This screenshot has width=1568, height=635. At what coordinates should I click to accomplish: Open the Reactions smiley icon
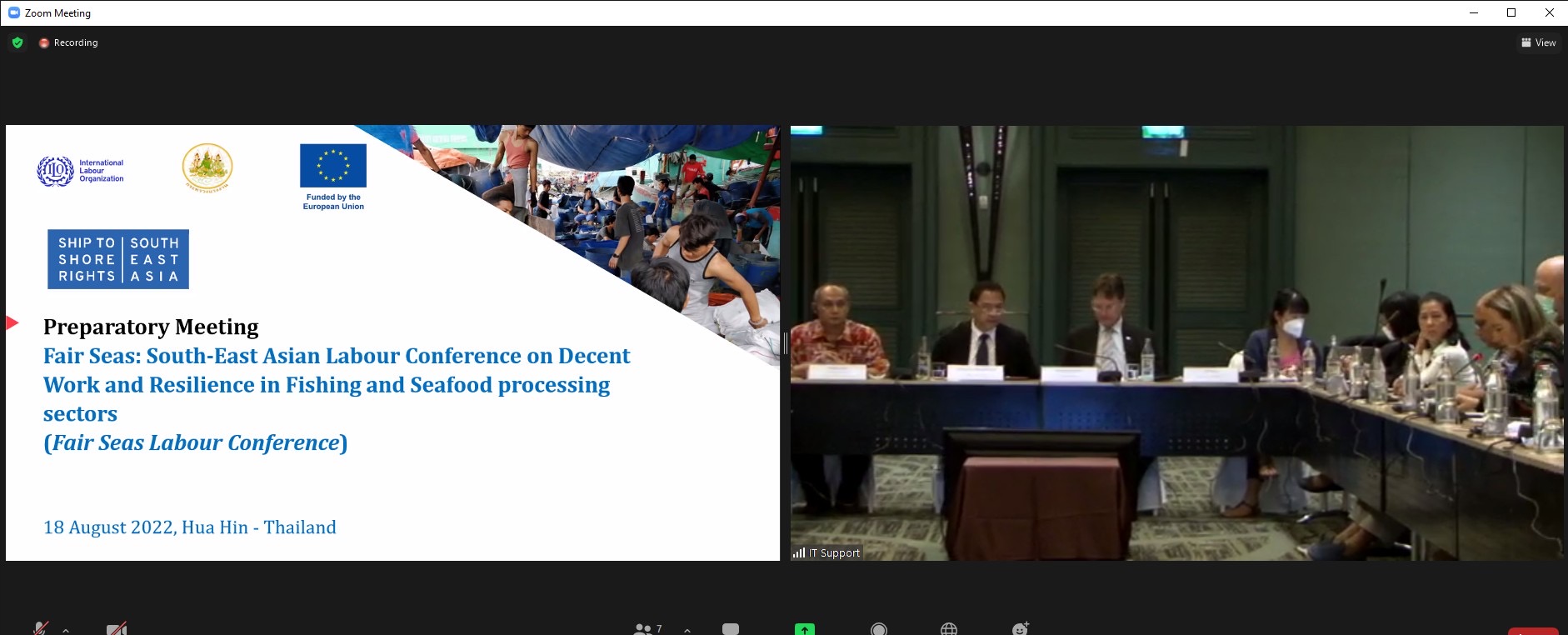tap(1021, 629)
